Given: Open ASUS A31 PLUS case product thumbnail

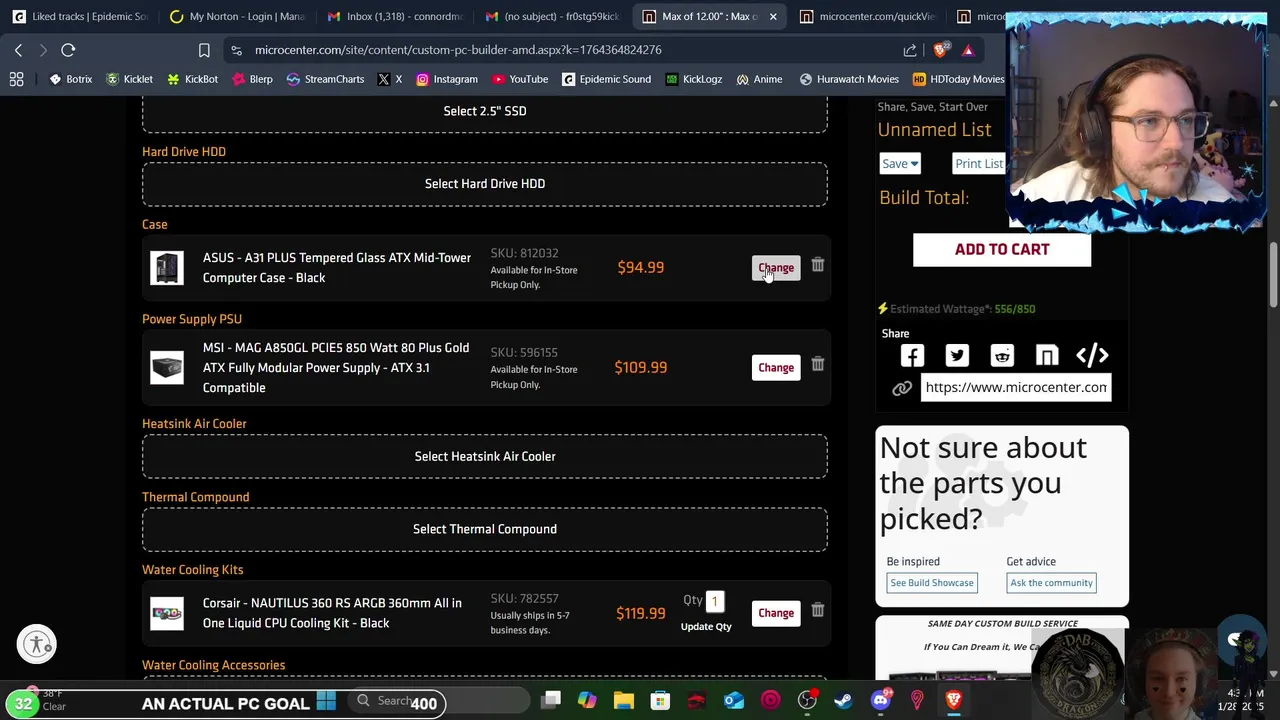Looking at the screenshot, I should (x=167, y=268).
